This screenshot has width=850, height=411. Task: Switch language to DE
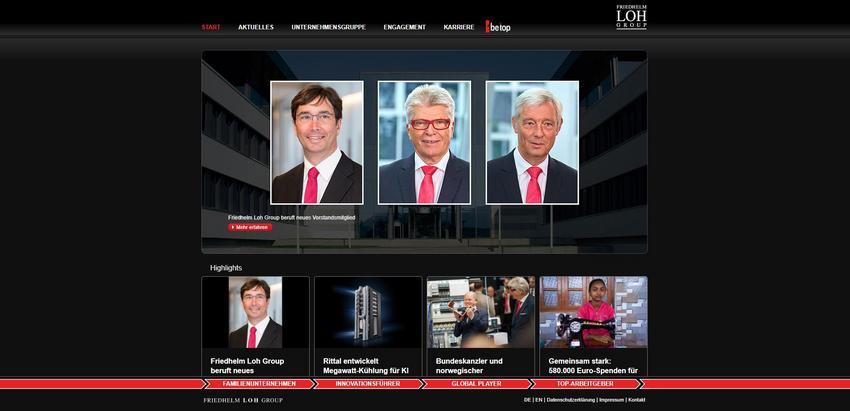(x=527, y=400)
